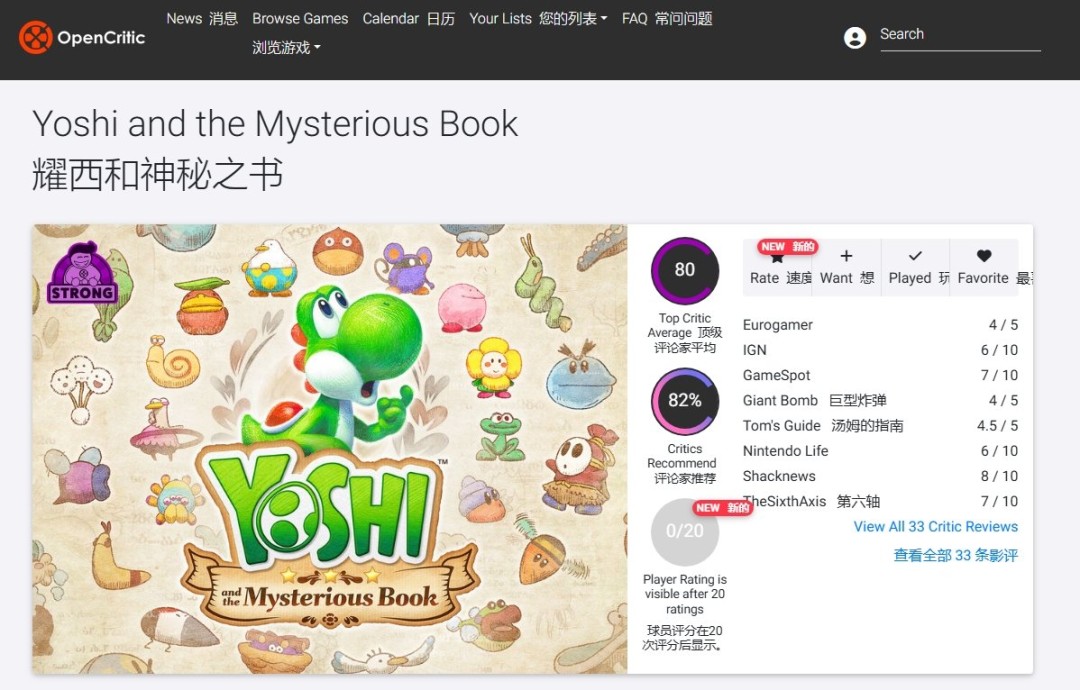Click the GameSpot score 7 / 10

tap(999, 375)
